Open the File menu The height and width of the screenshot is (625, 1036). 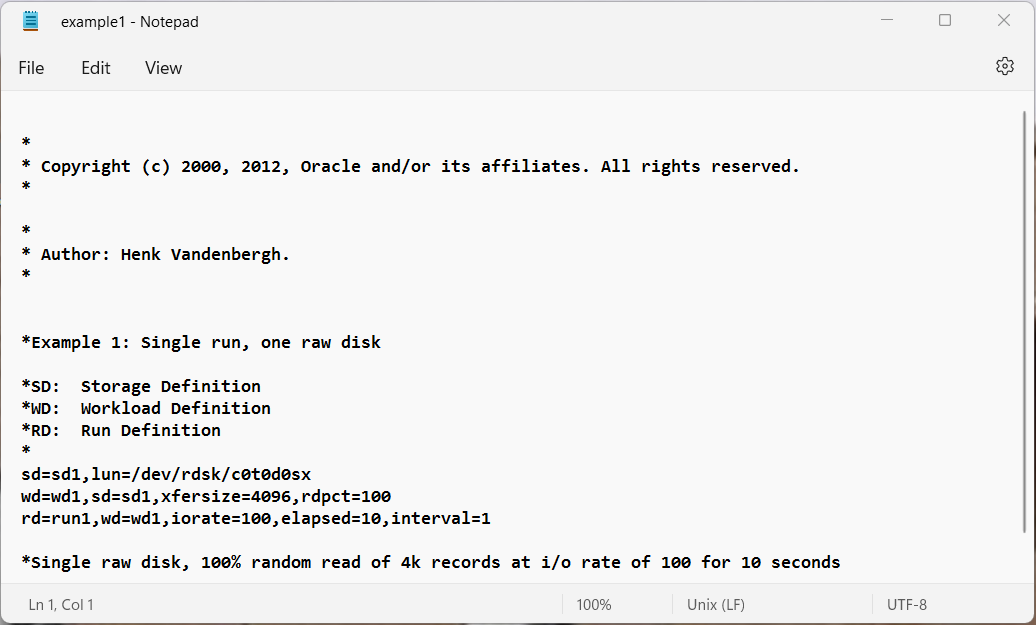[31, 68]
